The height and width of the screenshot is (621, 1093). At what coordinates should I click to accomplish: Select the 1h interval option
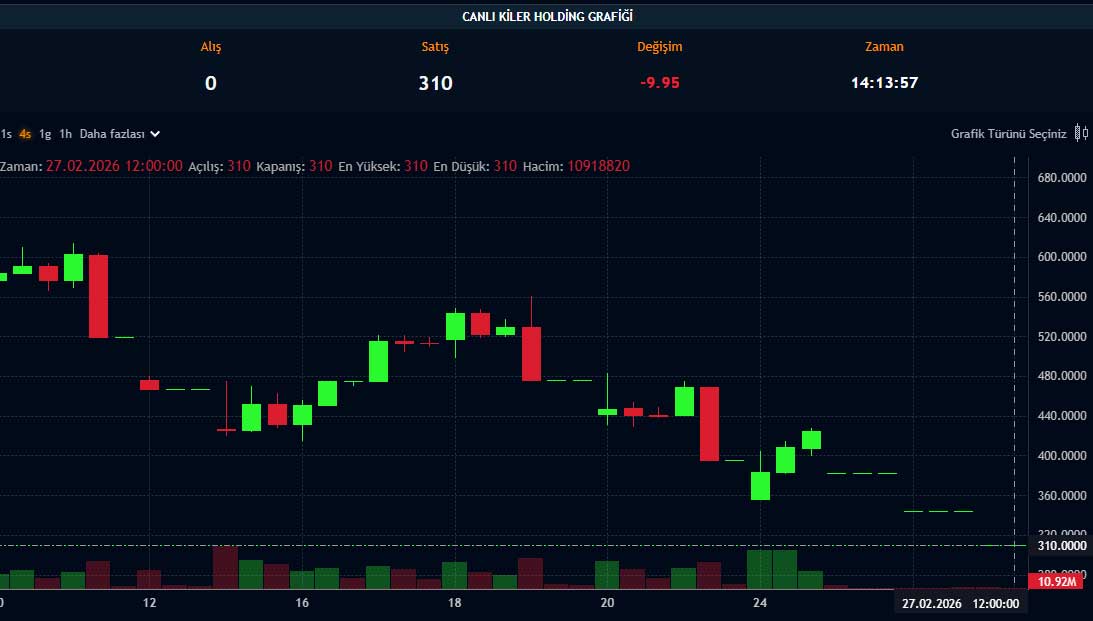pyautogui.click(x=65, y=133)
